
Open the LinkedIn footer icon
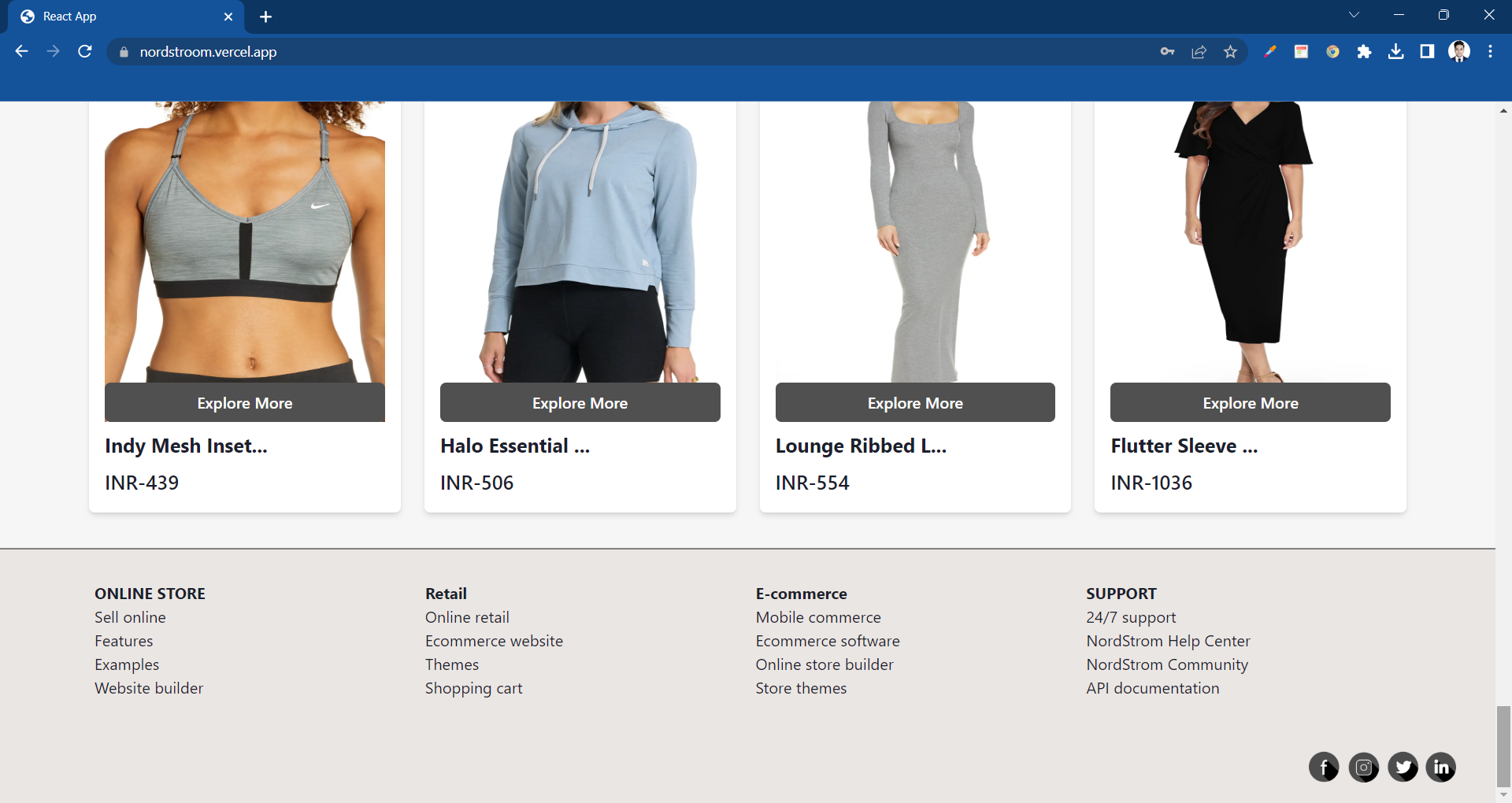tap(1441, 767)
